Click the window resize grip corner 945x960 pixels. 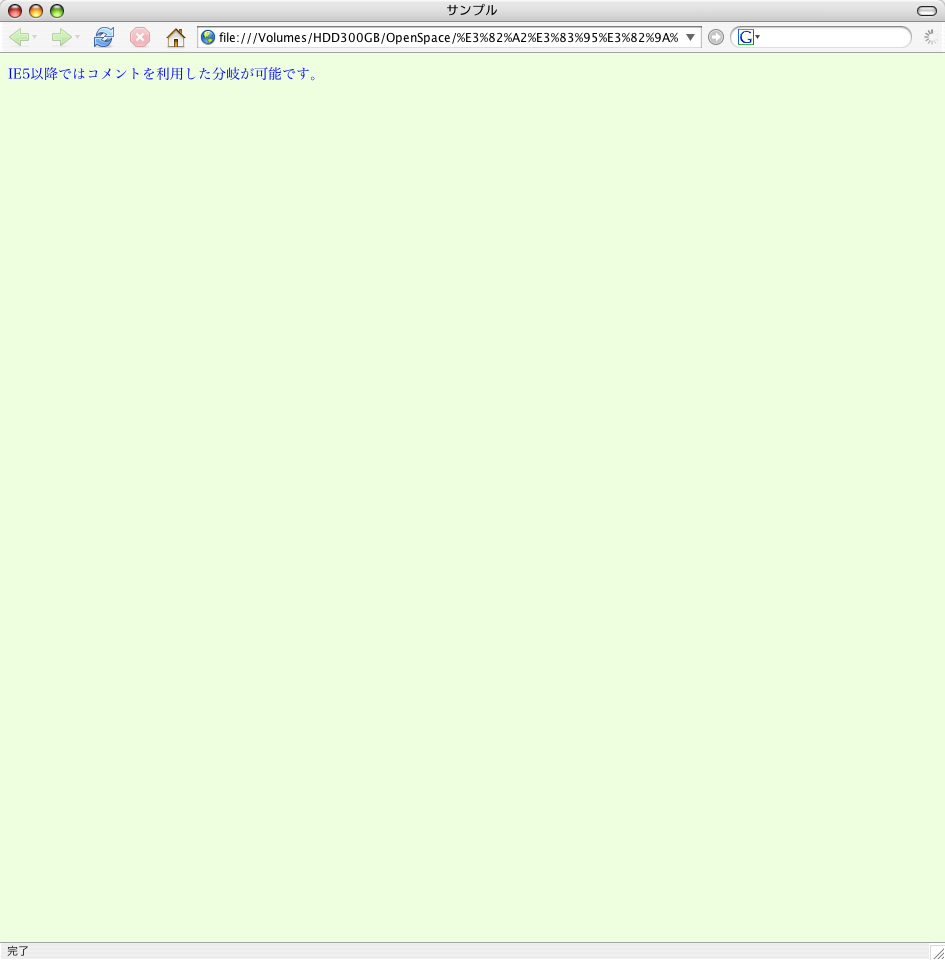pos(938,953)
